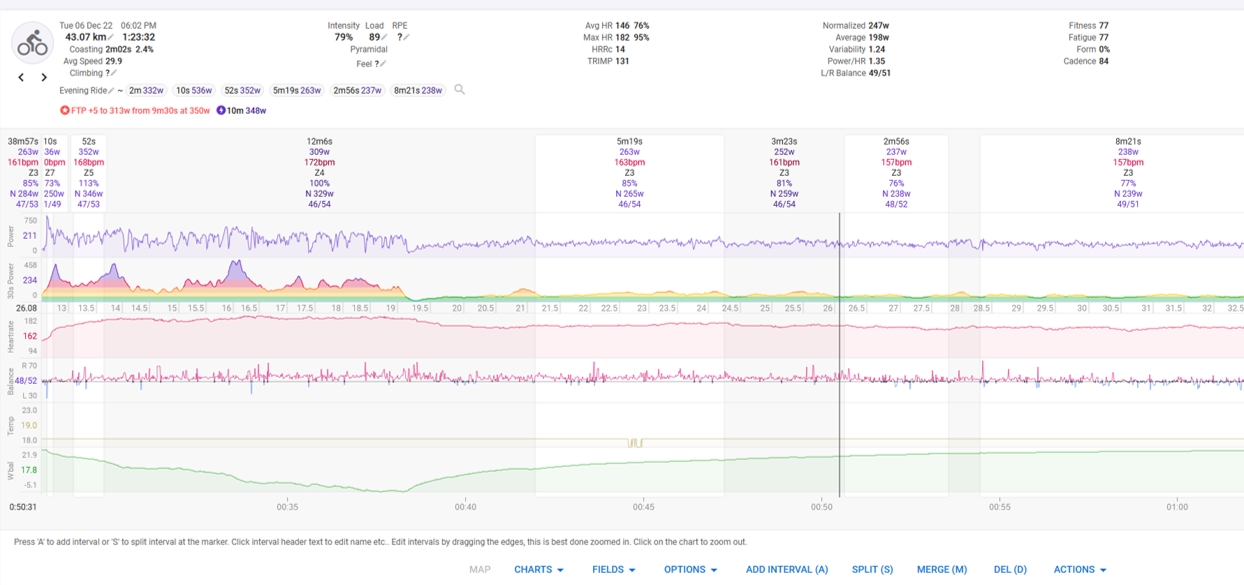Click the 12m6s Z4 interval header
Viewport: 1244px width, 585px height.
(x=320, y=172)
